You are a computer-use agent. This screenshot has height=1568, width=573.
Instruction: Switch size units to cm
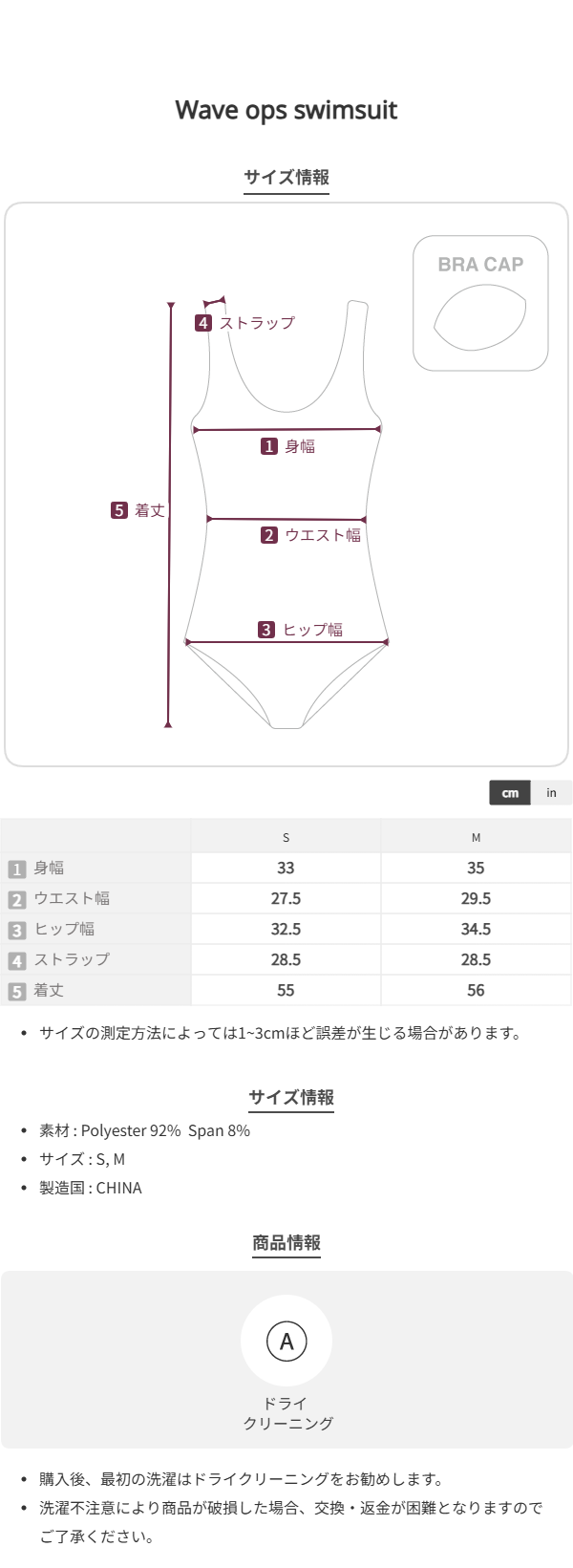pyautogui.click(x=510, y=793)
